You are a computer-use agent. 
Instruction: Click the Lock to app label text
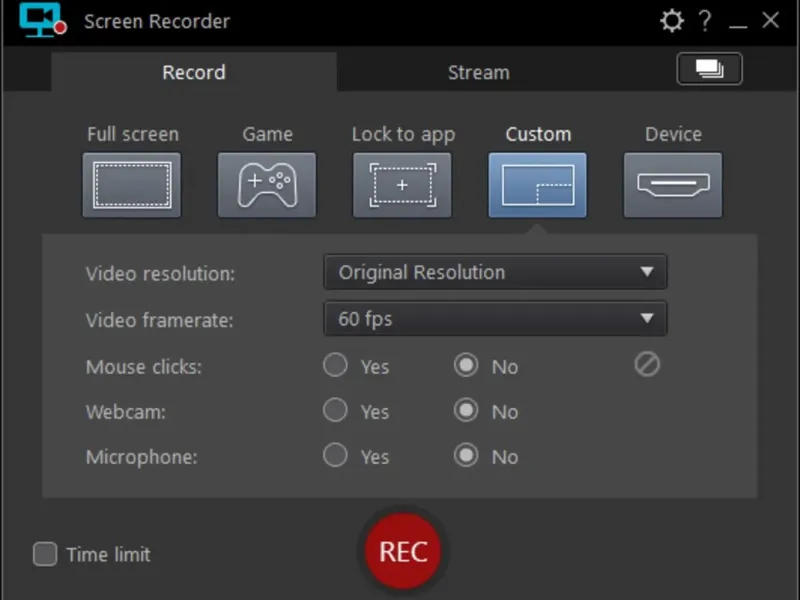[x=403, y=135]
